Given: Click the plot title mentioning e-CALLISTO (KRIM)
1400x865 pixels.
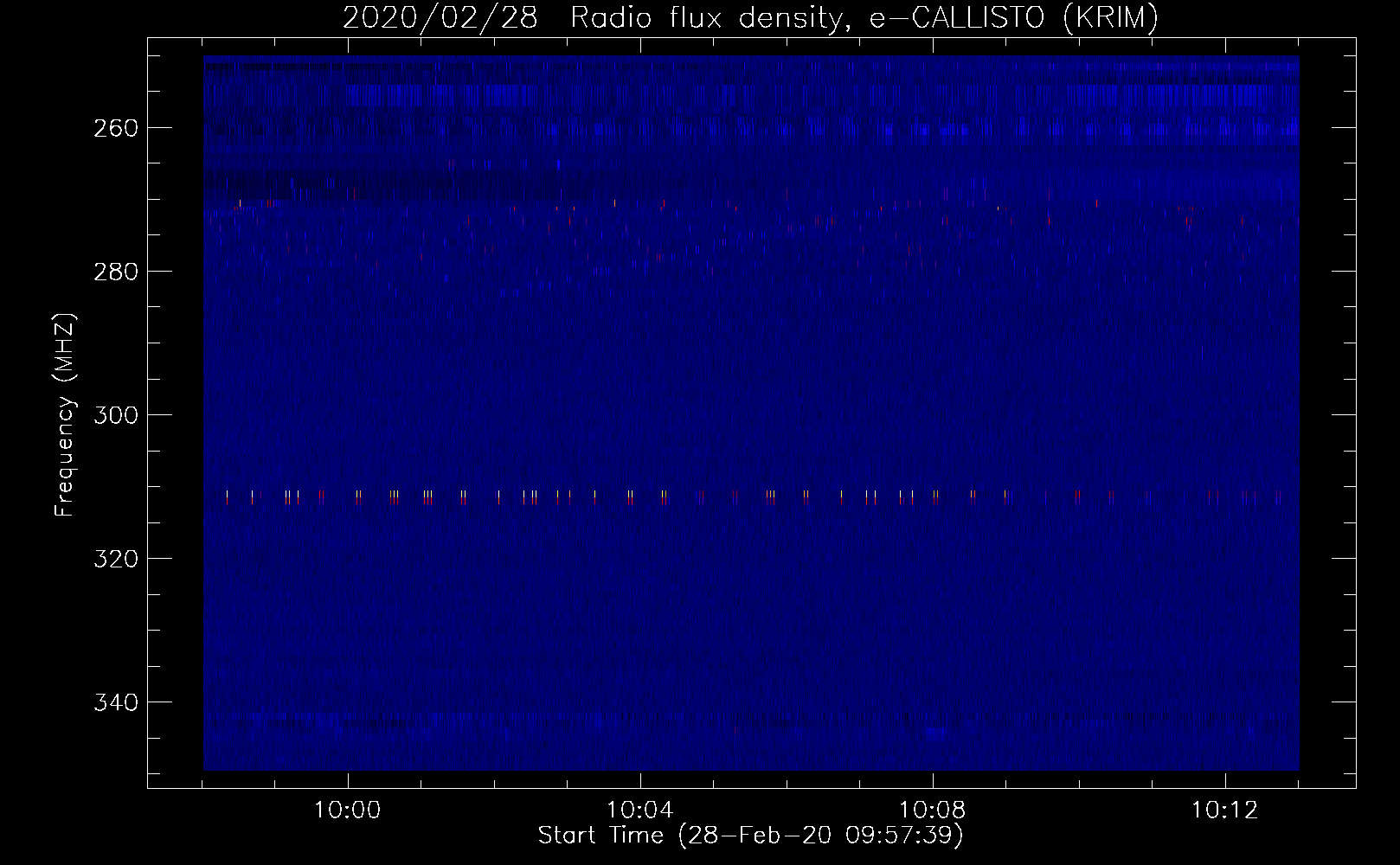Looking at the screenshot, I should [750, 17].
